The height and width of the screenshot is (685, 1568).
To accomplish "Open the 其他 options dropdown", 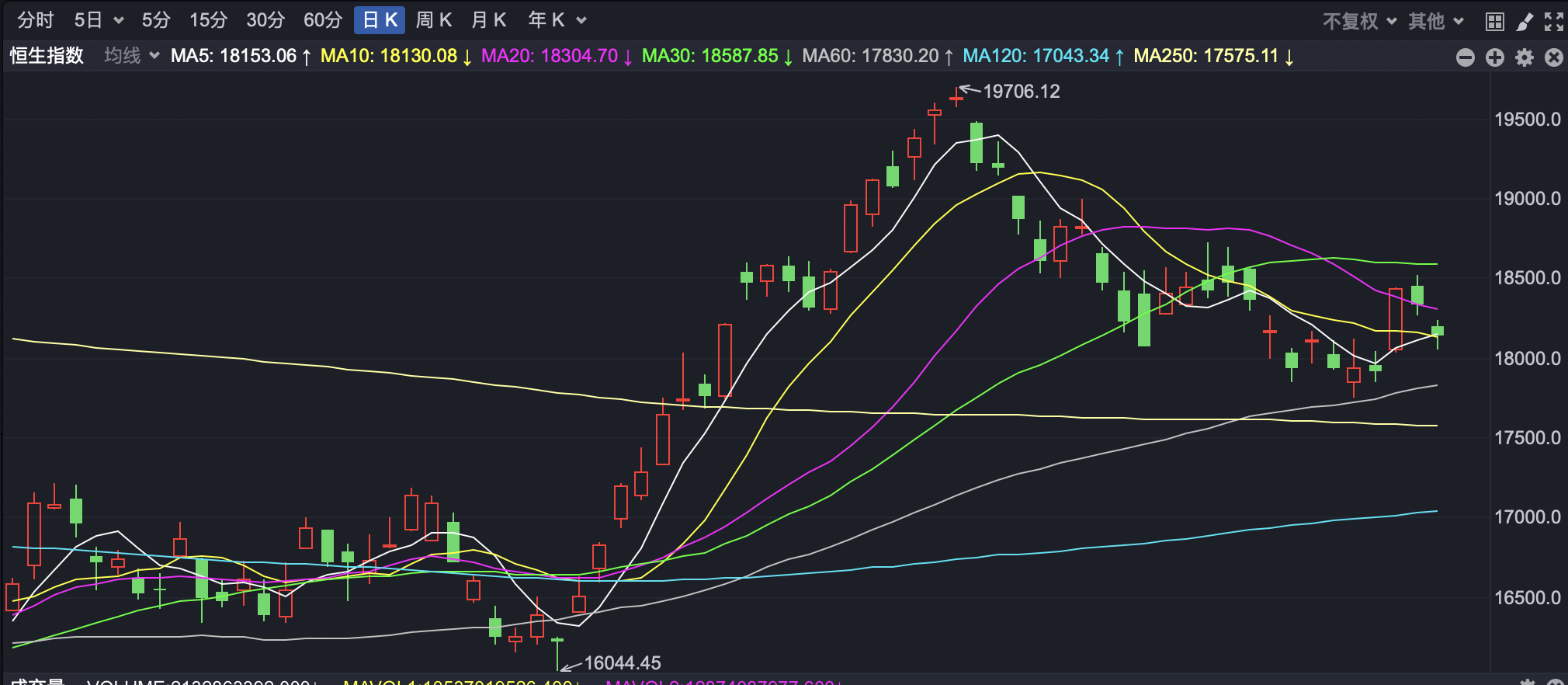I will pyautogui.click(x=1435, y=21).
